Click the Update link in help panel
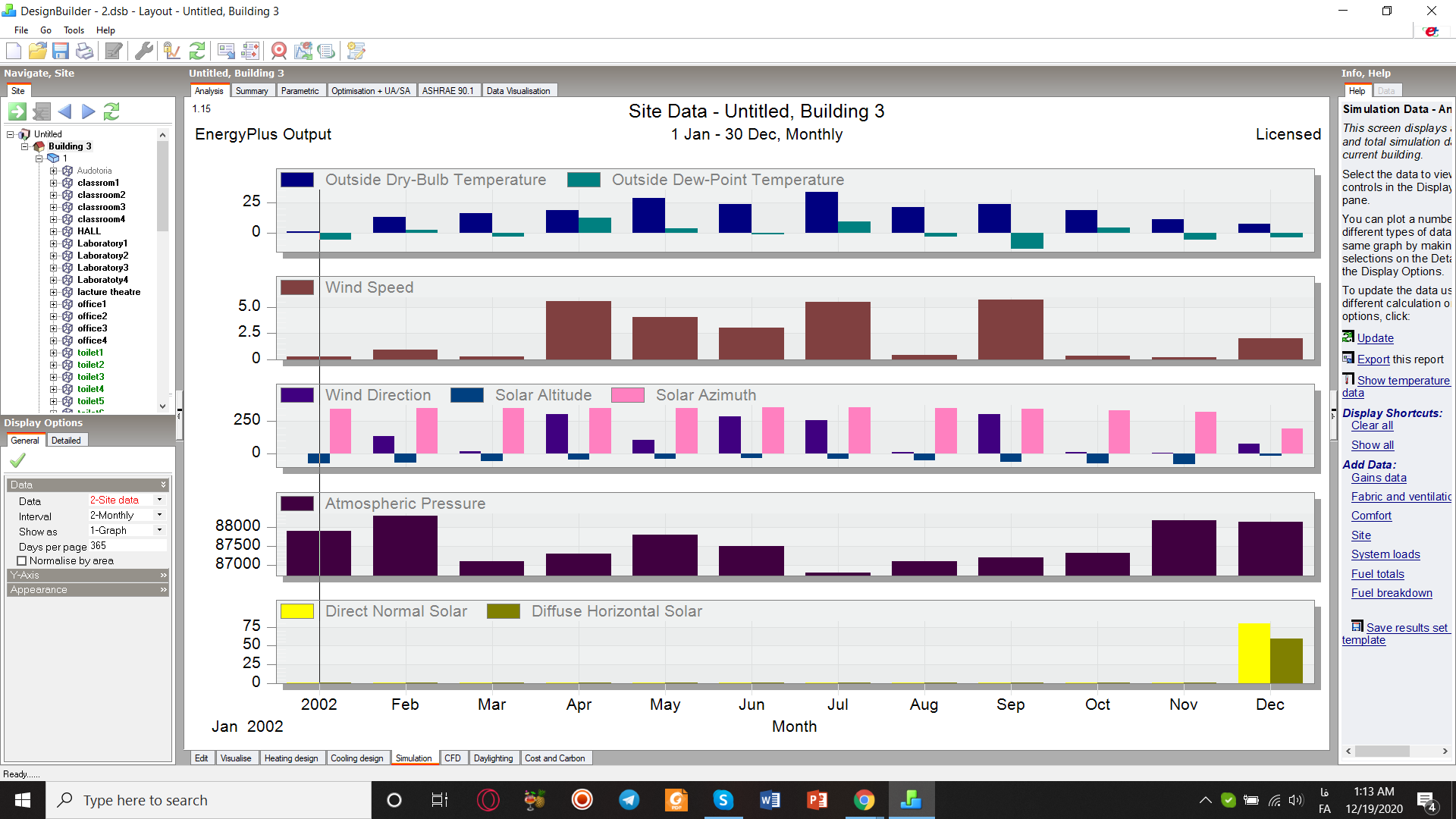Image resolution: width=1456 pixels, height=819 pixels. pyautogui.click(x=1375, y=338)
